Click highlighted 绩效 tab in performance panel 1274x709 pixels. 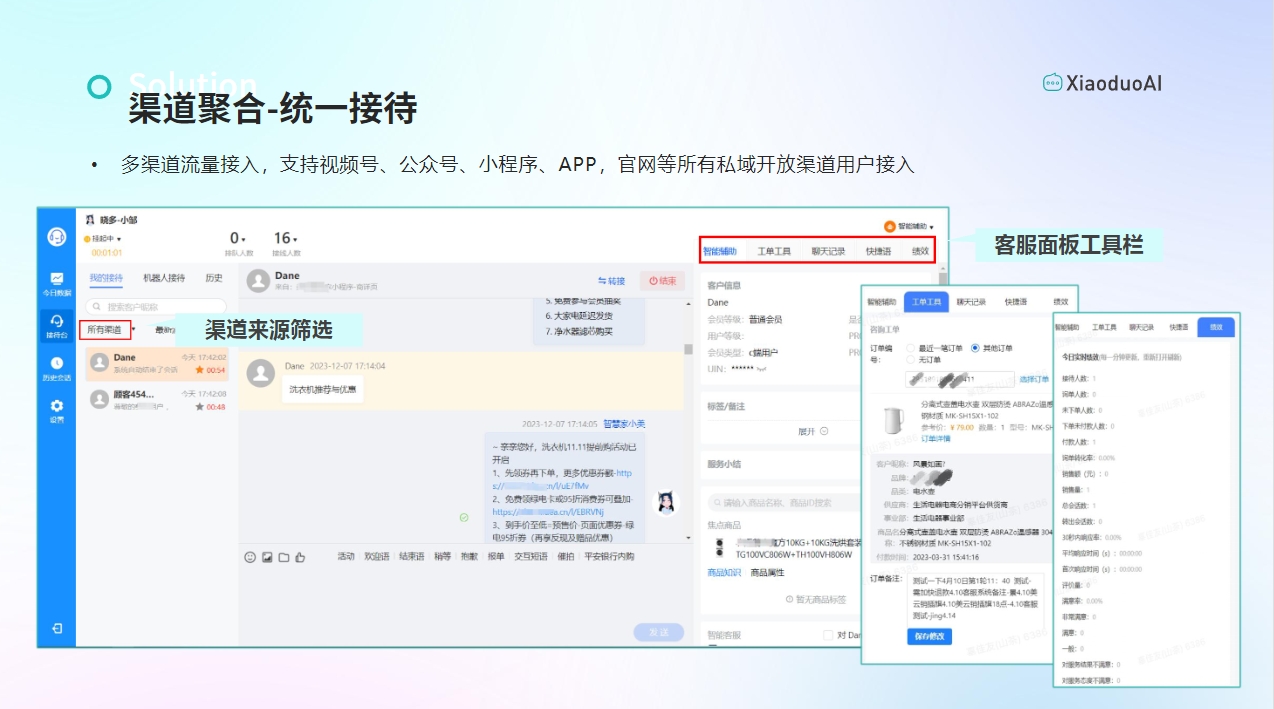click(x=1216, y=327)
